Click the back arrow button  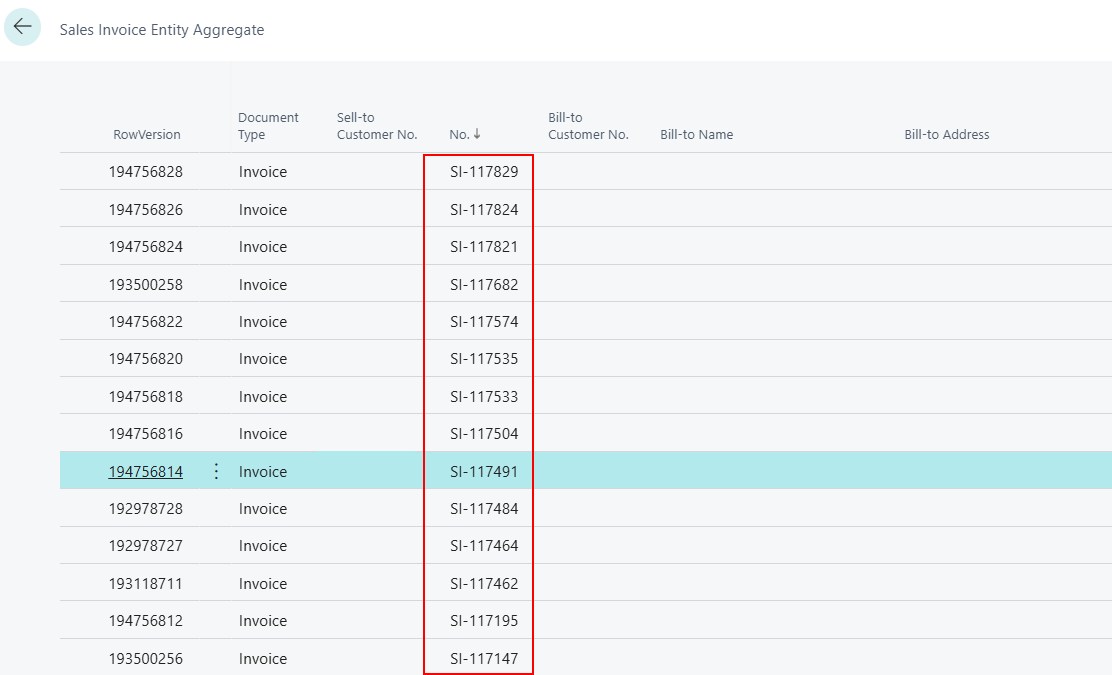click(x=22, y=27)
